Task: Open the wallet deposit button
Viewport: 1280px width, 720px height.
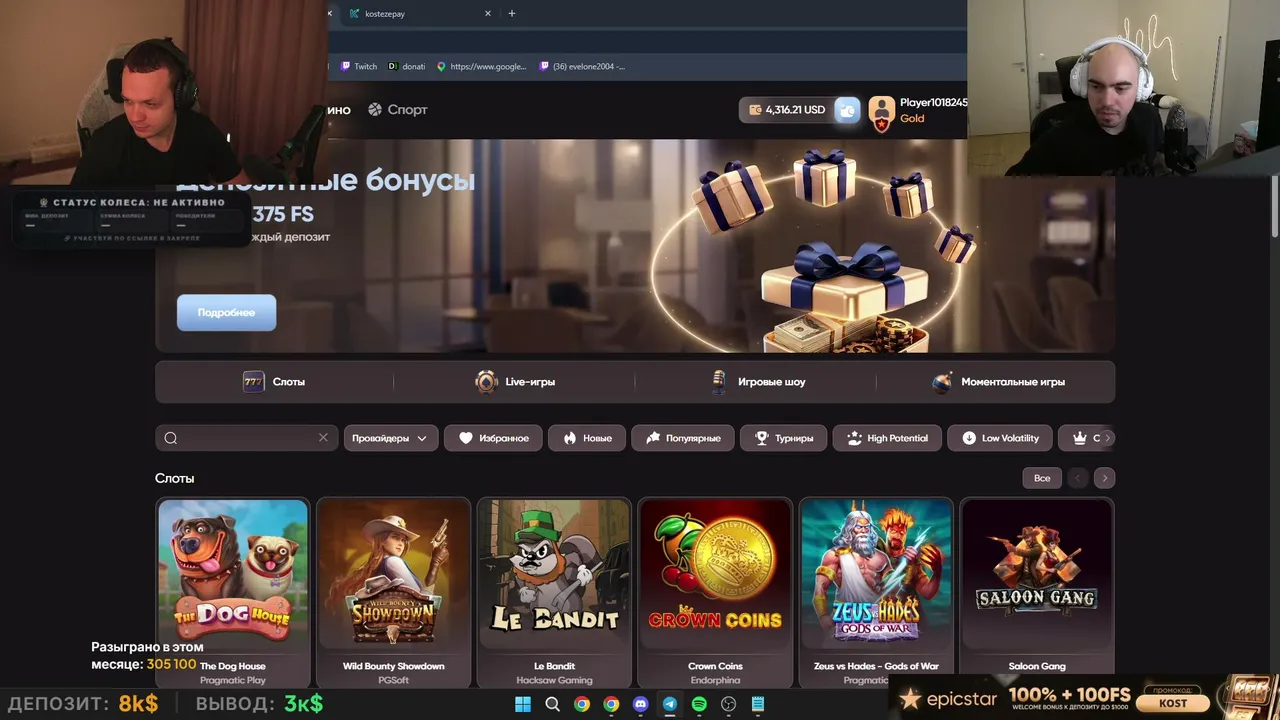Action: pos(847,110)
